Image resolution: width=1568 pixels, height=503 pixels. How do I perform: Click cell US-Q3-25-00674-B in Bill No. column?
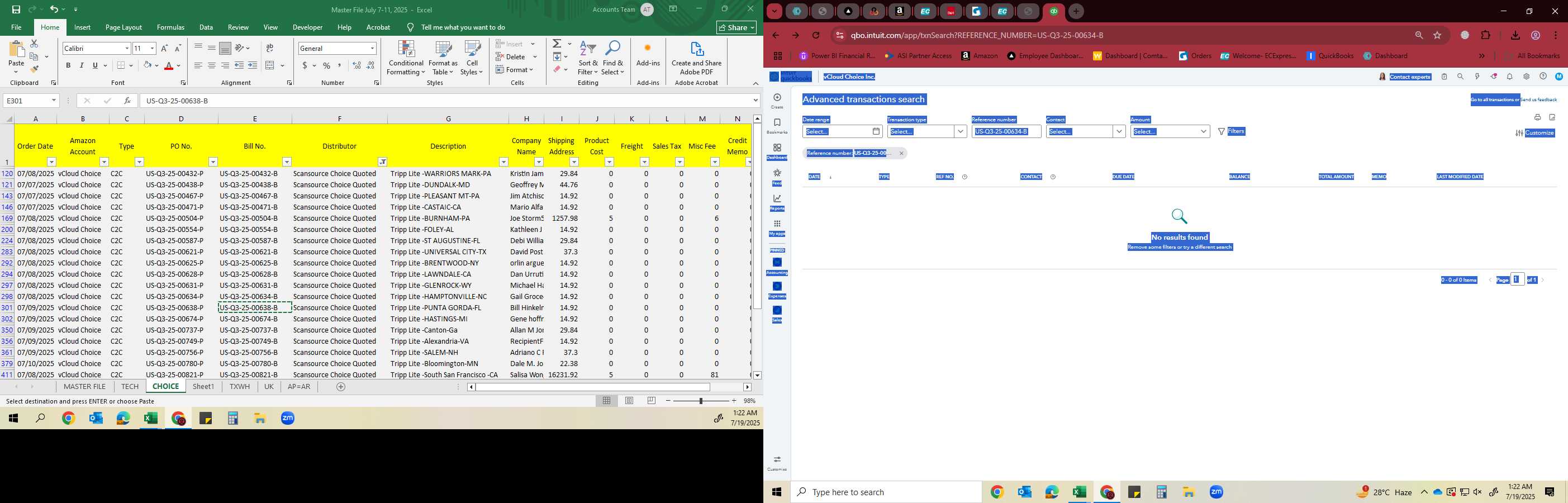click(x=254, y=319)
